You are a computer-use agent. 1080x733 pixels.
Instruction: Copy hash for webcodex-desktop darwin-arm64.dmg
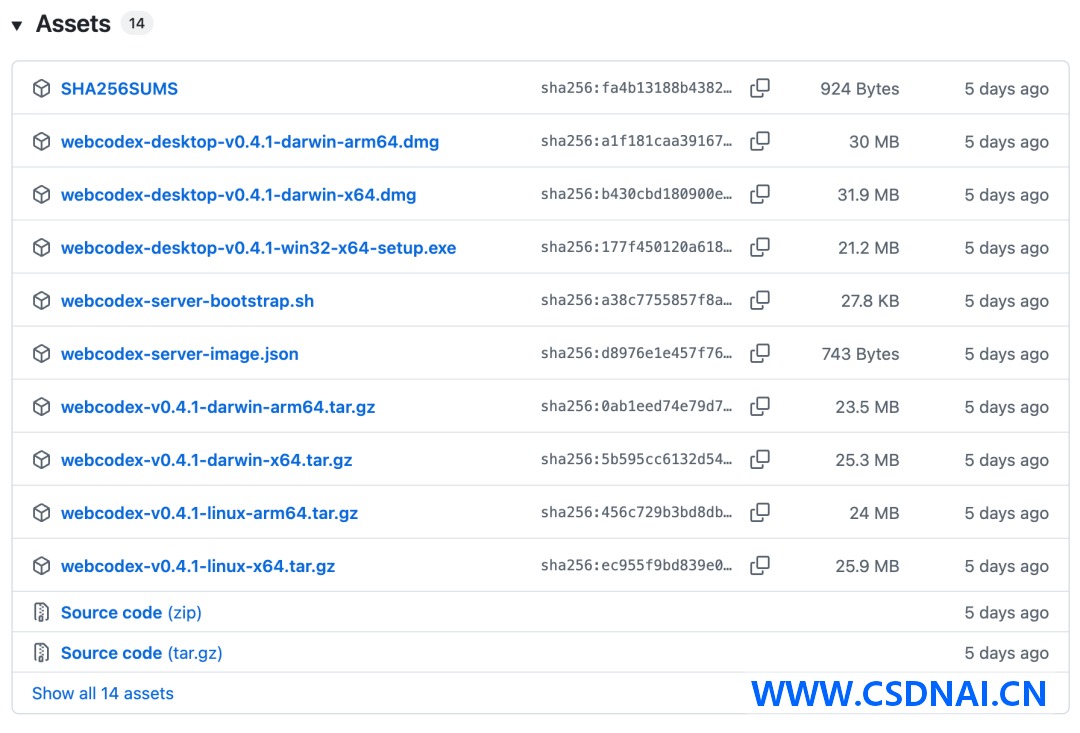(x=760, y=141)
